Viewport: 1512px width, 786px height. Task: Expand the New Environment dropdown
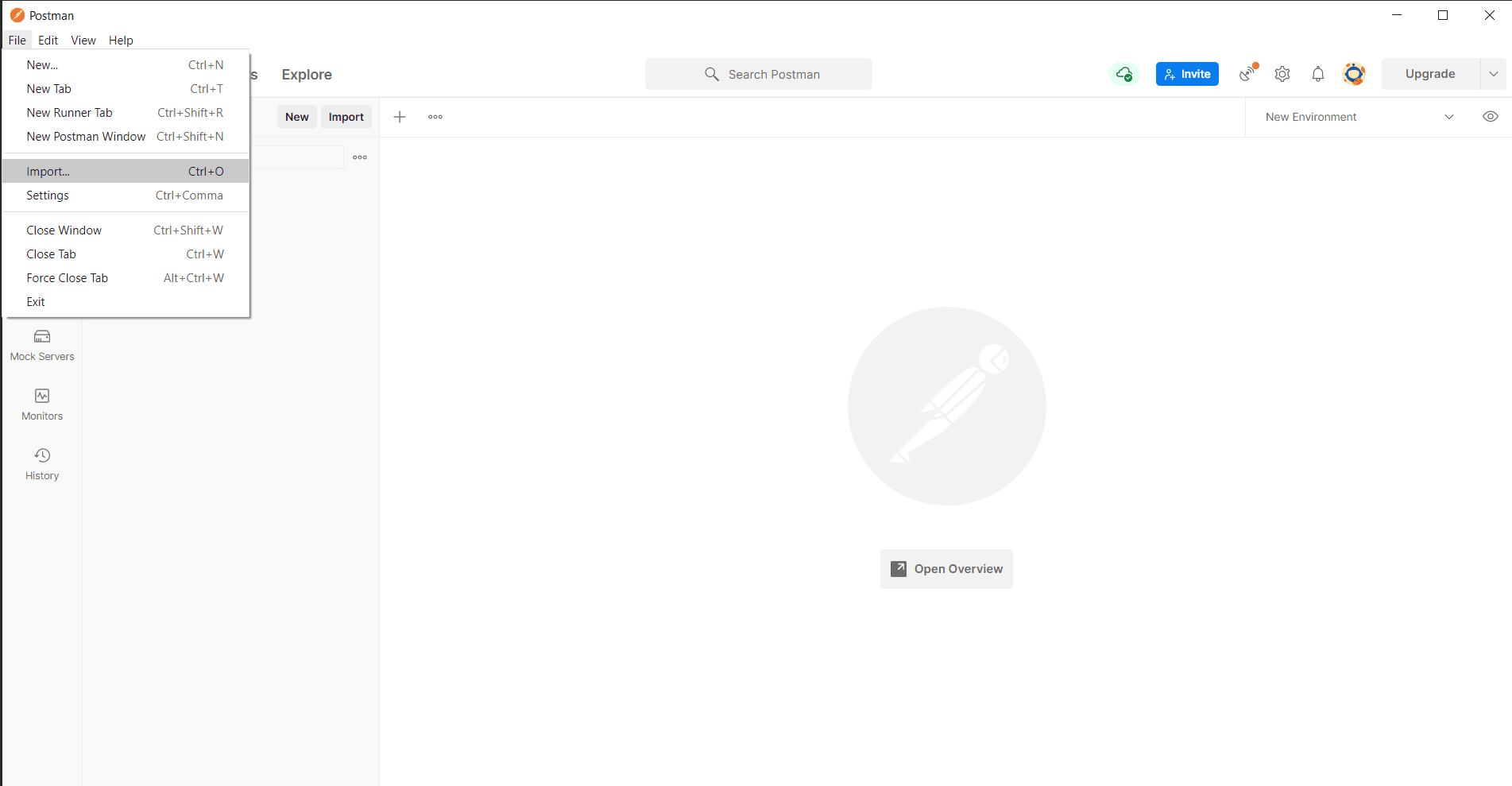[x=1359, y=117]
